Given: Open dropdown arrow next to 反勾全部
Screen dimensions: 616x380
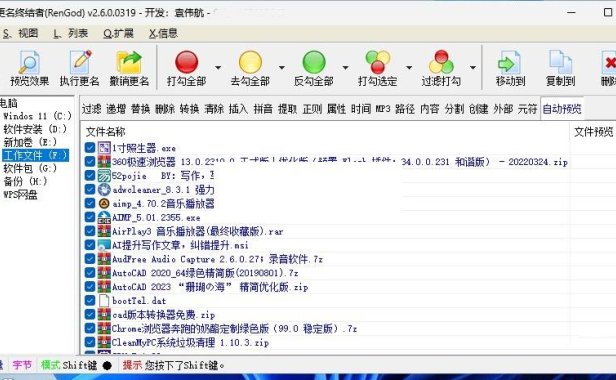Looking at the screenshot, I should coord(345,68).
